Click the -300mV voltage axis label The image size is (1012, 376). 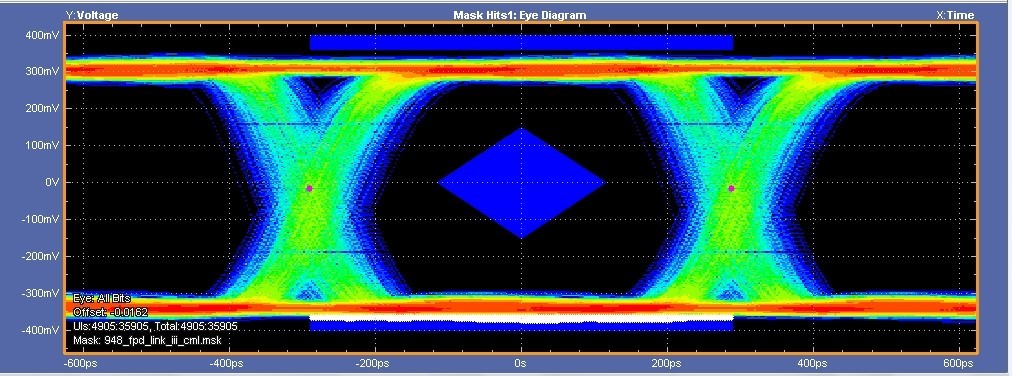pyautogui.click(x=41, y=293)
